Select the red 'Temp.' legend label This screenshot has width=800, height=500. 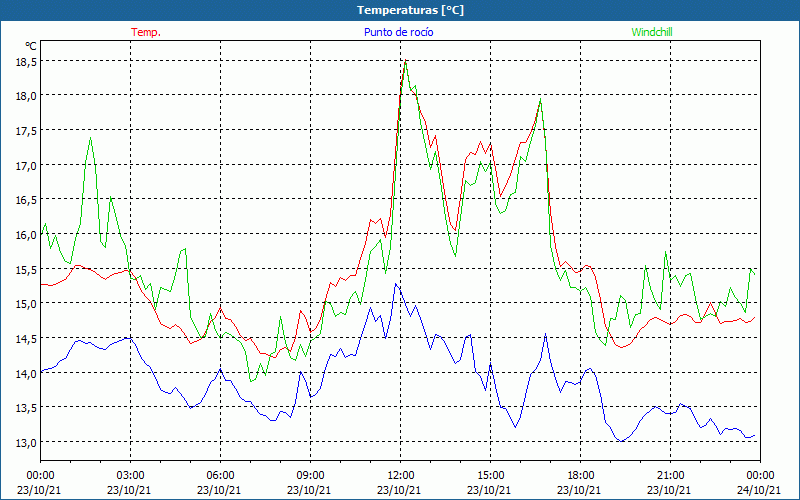(146, 32)
